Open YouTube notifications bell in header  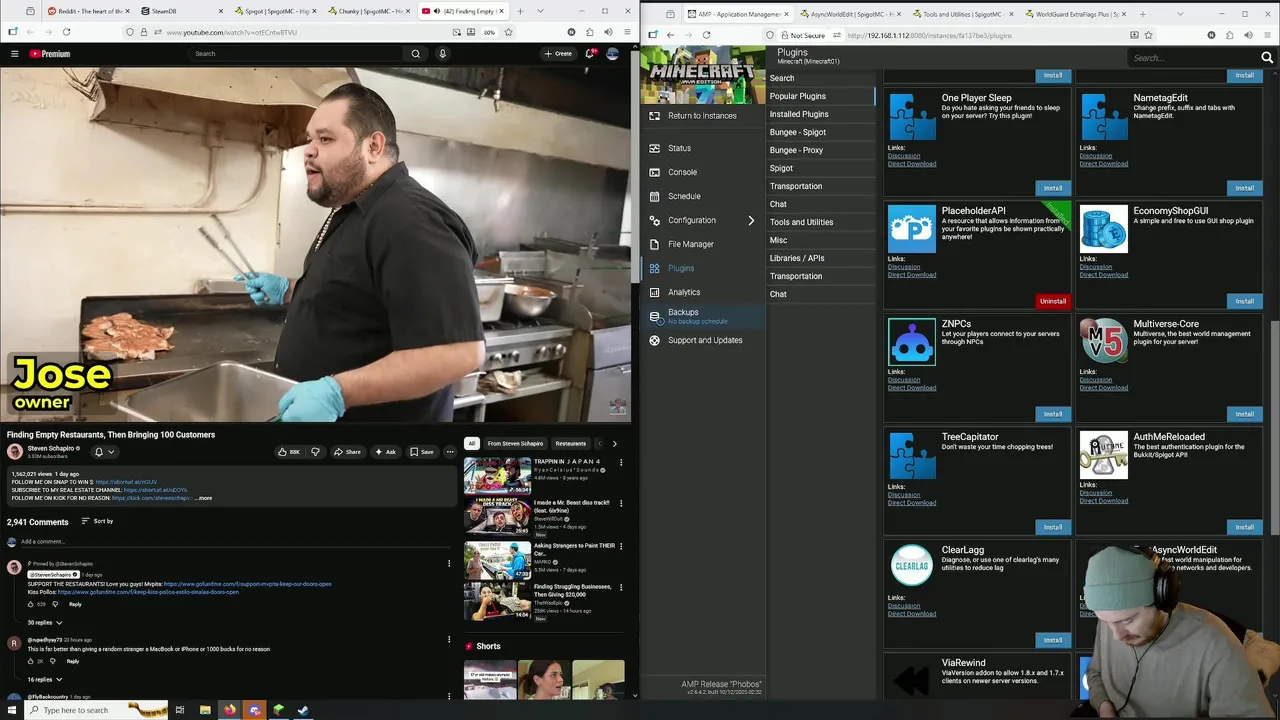click(x=590, y=53)
